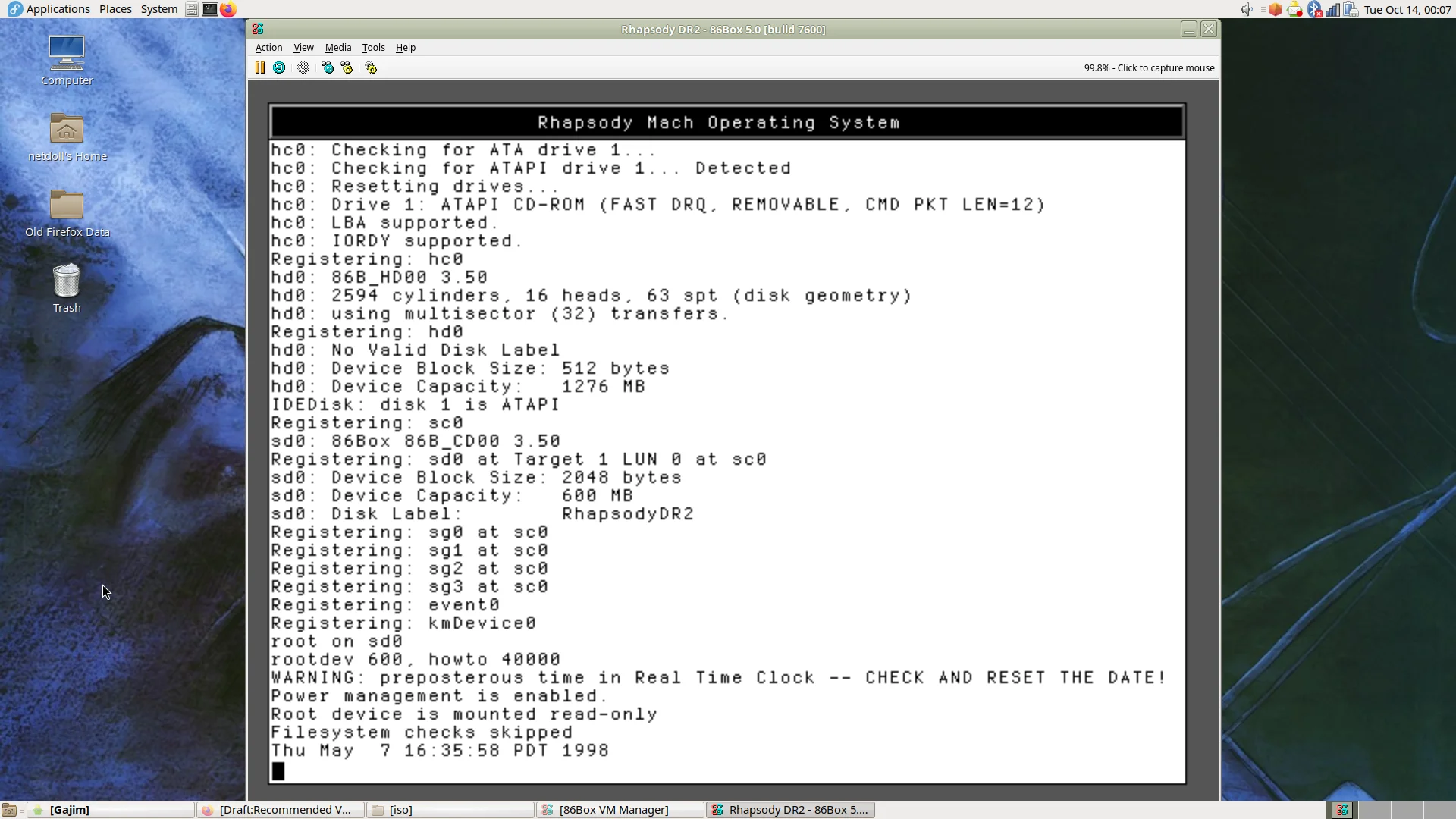Open the Help menu
This screenshot has height=819, width=1456.
406,47
